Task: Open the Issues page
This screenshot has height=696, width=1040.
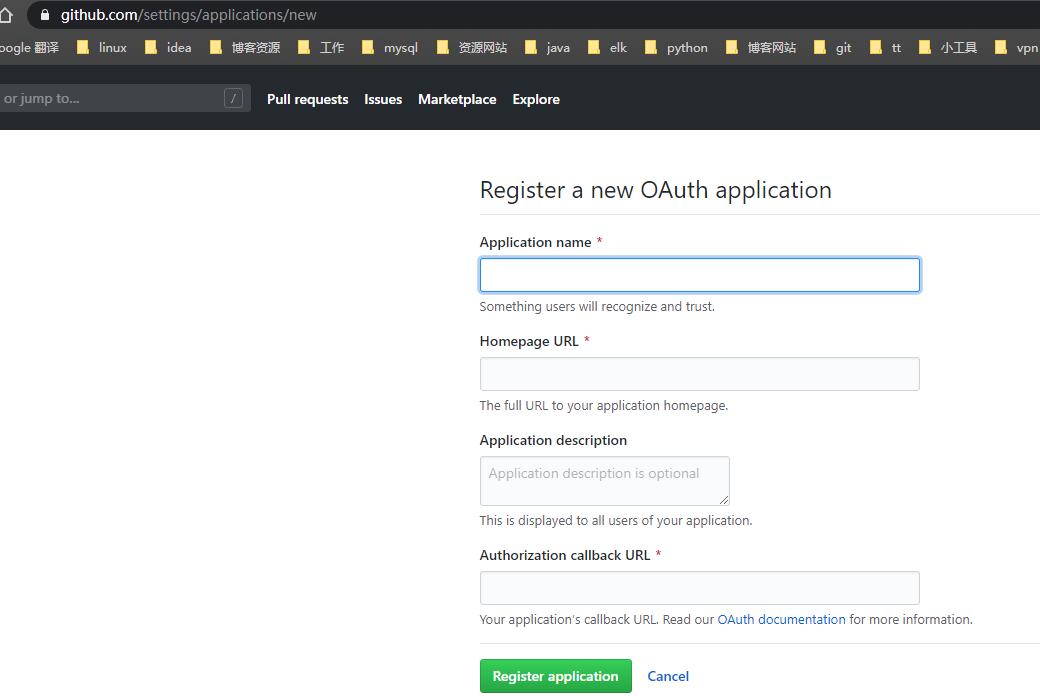Action: 383,99
